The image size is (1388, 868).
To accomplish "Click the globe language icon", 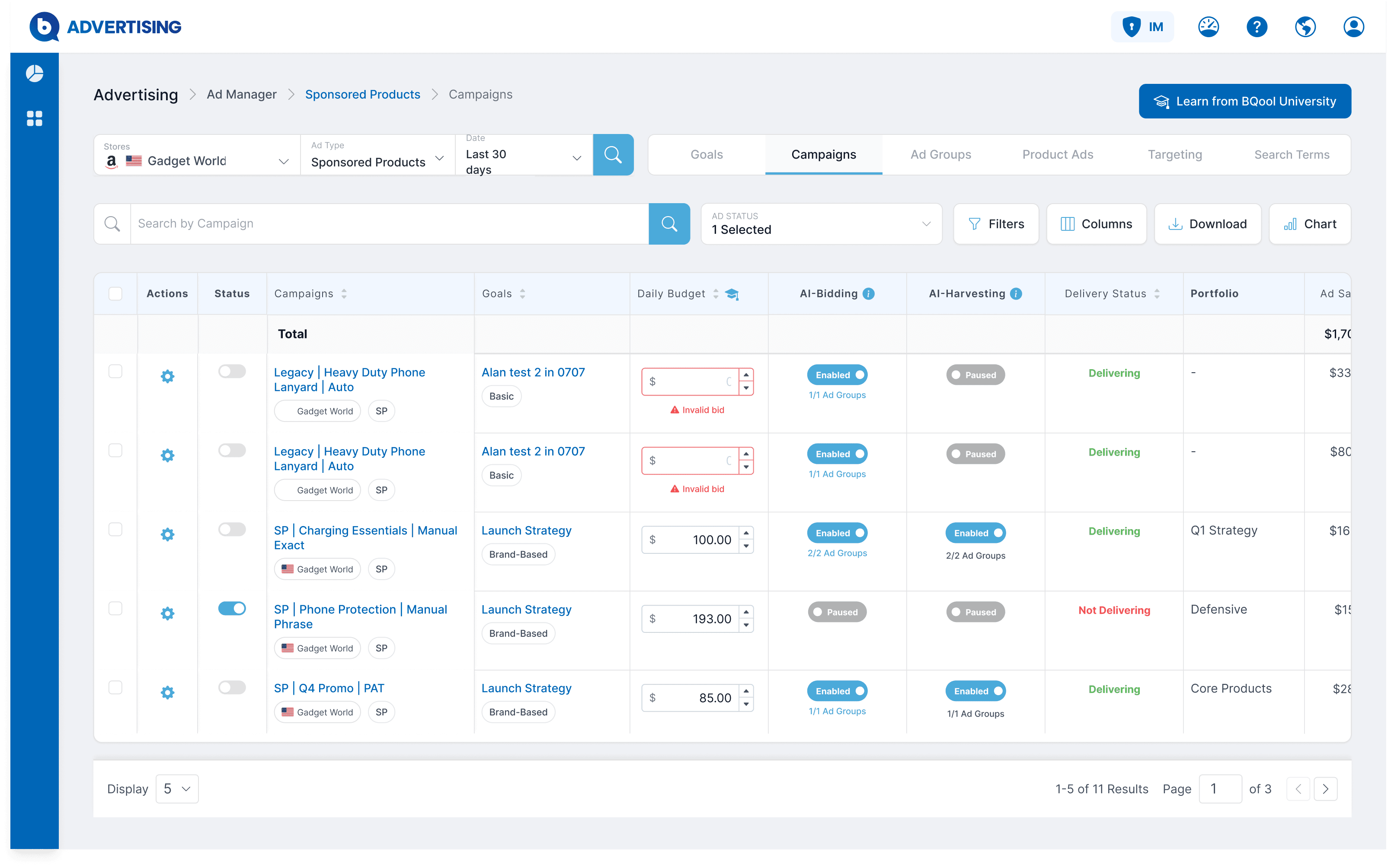I will (1305, 27).
